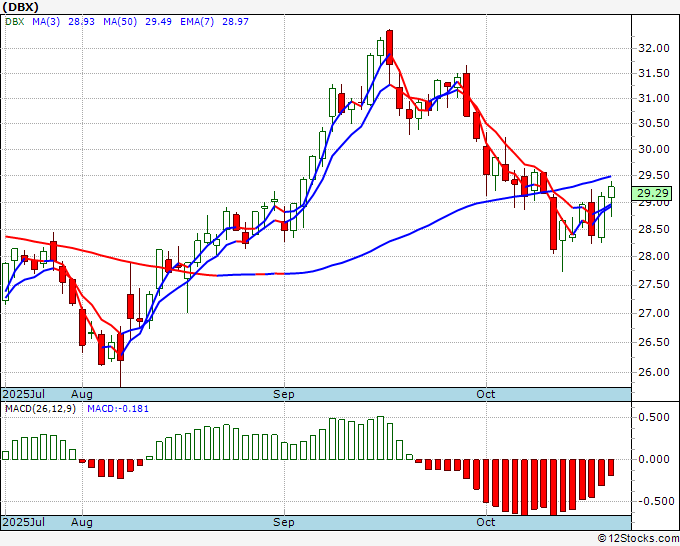Click the 28.00 price axis label
The width and height of the screenshot is (680, 546).
(x=654, y=256)
